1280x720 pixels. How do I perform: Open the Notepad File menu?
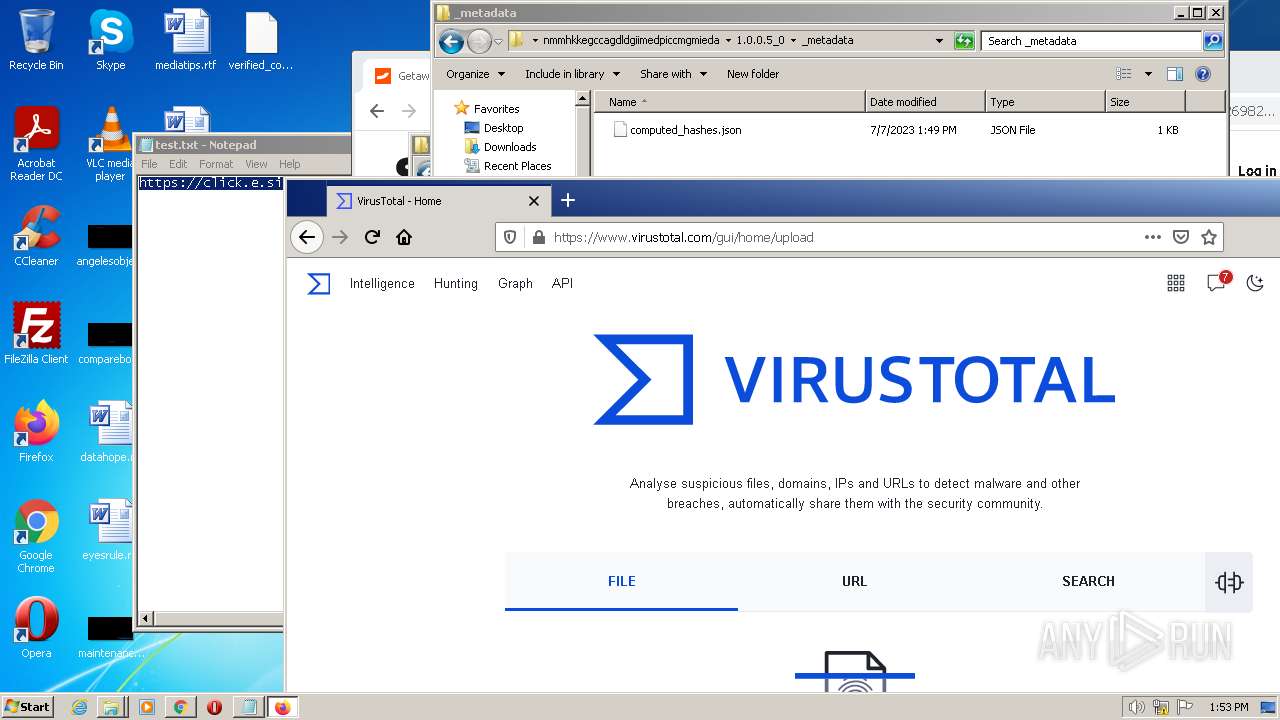coord(149,164)
